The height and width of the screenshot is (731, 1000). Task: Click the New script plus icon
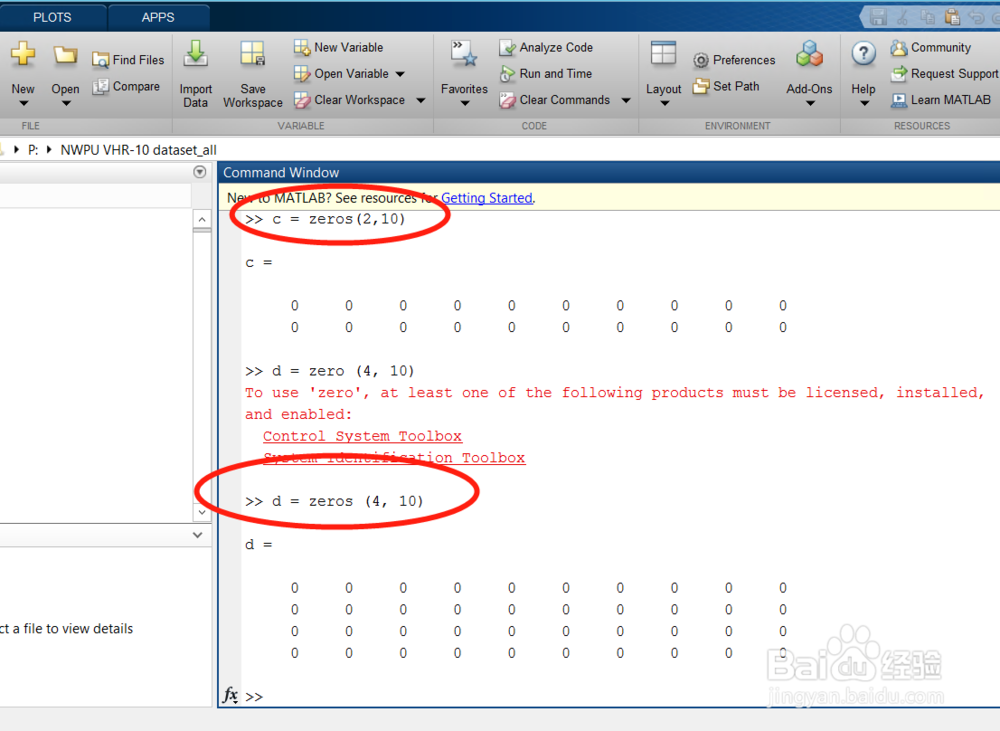[22, 54]
